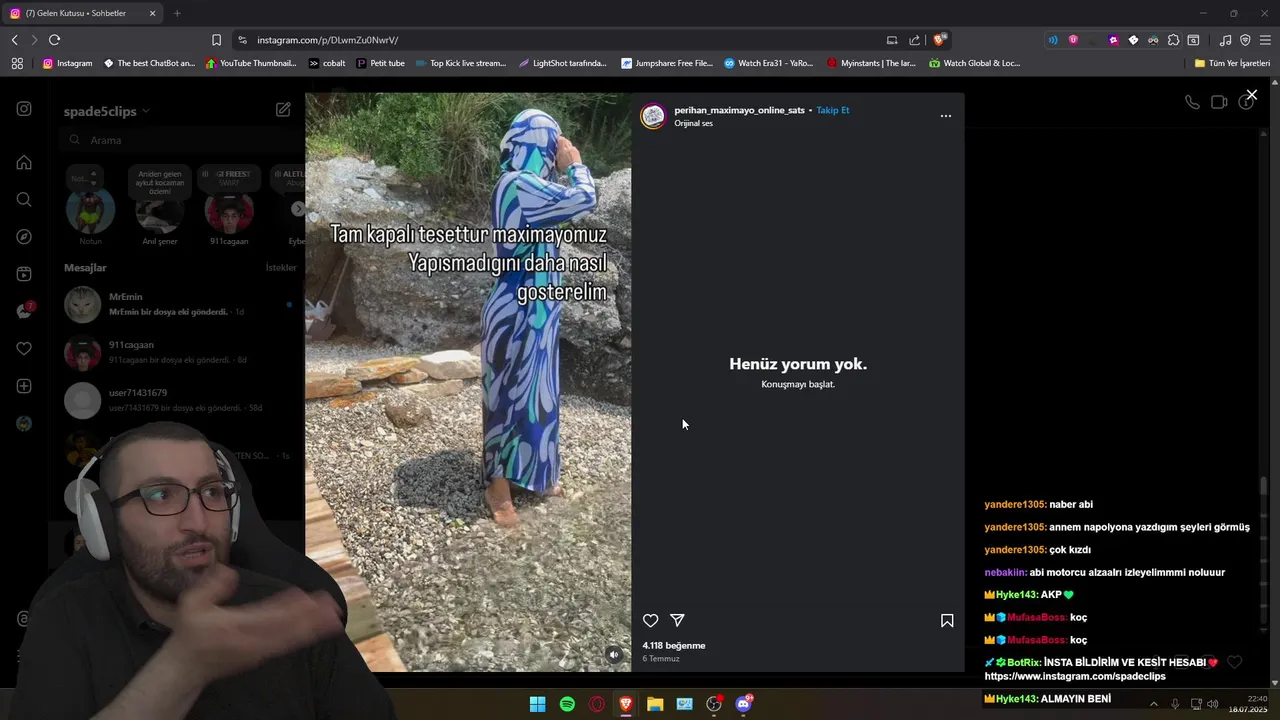Share page using browser share icon

pos(914,40)
